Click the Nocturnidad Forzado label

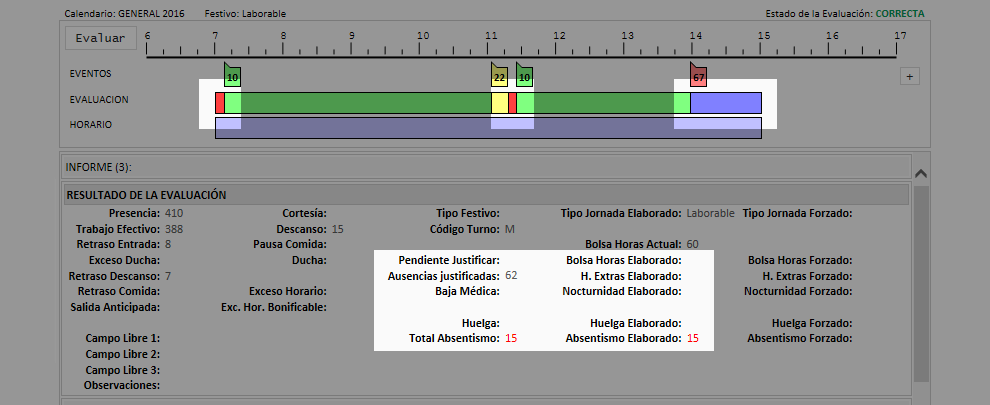pyautogui.click(x=798, y=291)
